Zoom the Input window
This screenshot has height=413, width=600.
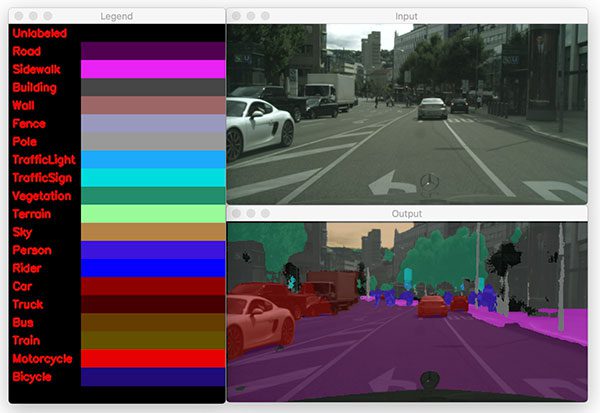point(265,16)
